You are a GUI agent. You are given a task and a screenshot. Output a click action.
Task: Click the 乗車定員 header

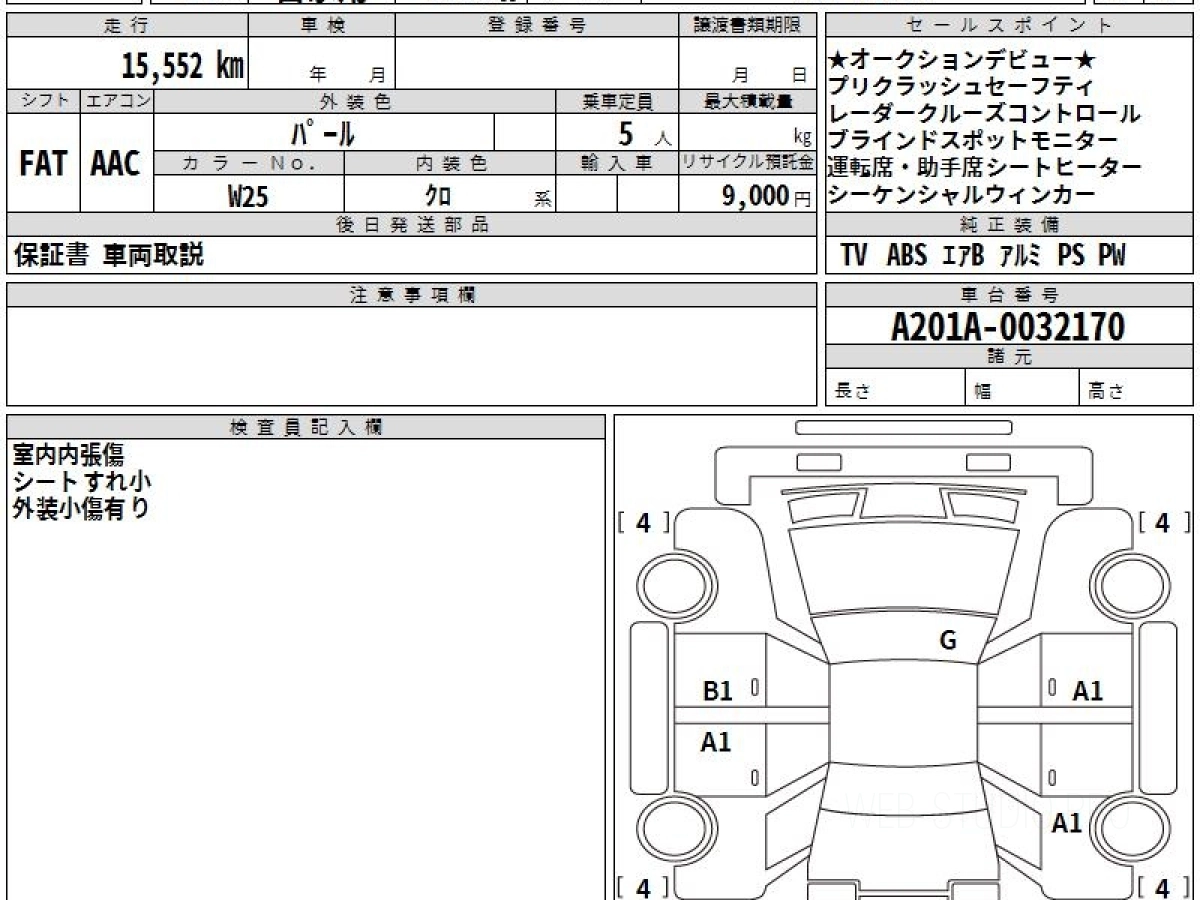(x=617, y=101)
